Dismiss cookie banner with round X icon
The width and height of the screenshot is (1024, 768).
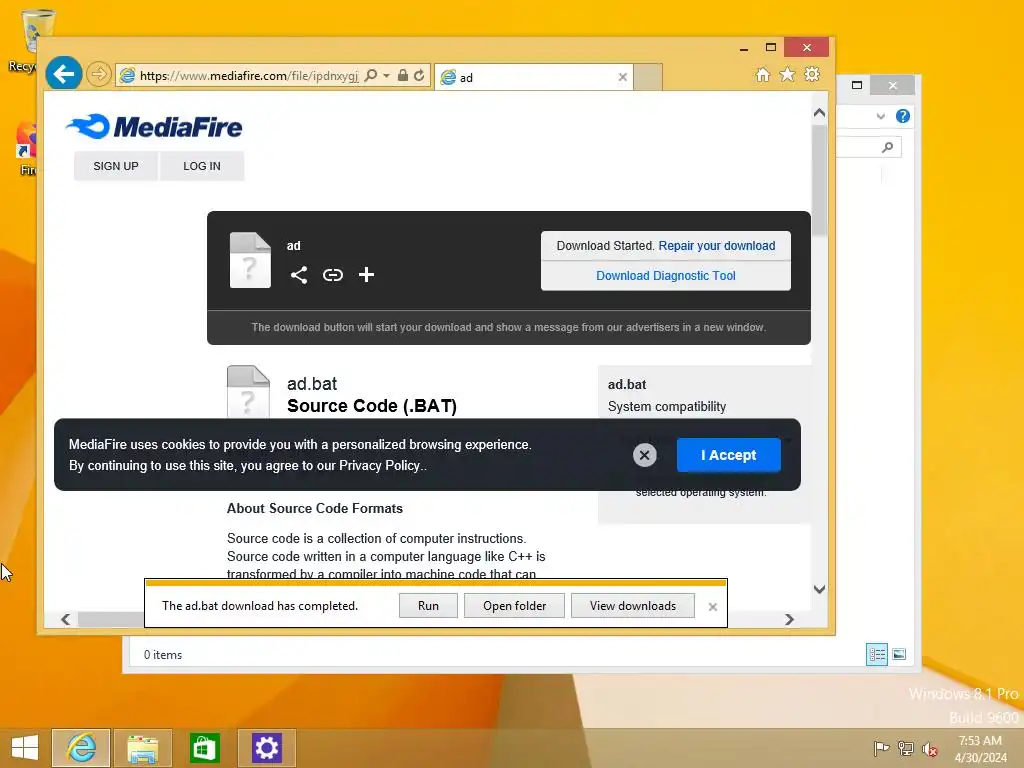coord(645,455)
